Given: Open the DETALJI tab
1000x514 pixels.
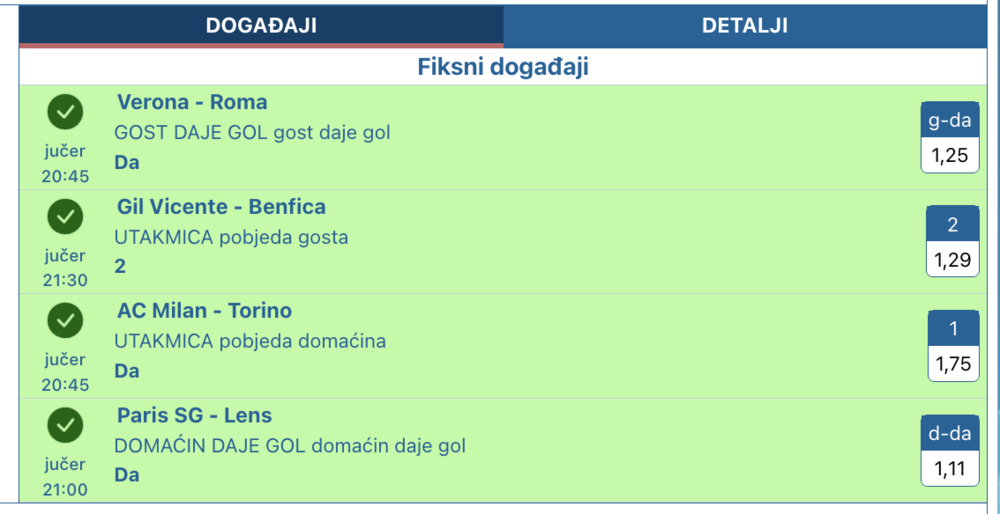Looking at the screenshot, I should click(745, 26).
